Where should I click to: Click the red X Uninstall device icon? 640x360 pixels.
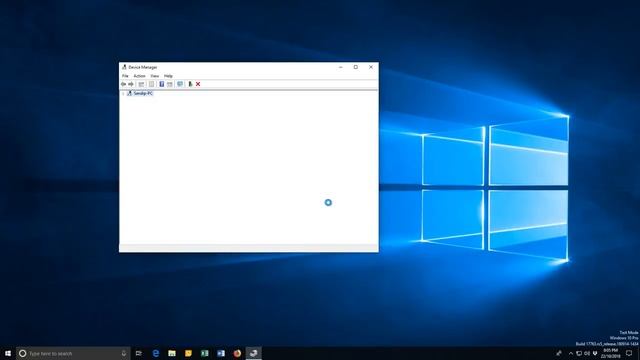click(x=198, y=84)
